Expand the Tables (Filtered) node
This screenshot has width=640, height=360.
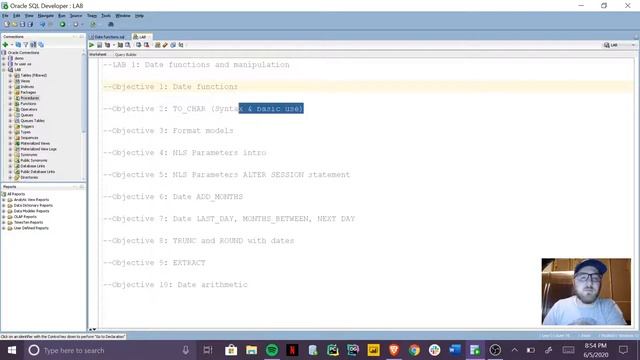click(10, 76)
